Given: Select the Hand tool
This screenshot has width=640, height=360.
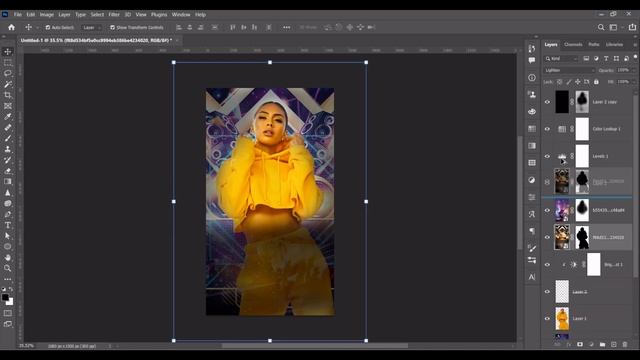Looking at the screenshot, I should pyautogui.click(x=8, y=258).
